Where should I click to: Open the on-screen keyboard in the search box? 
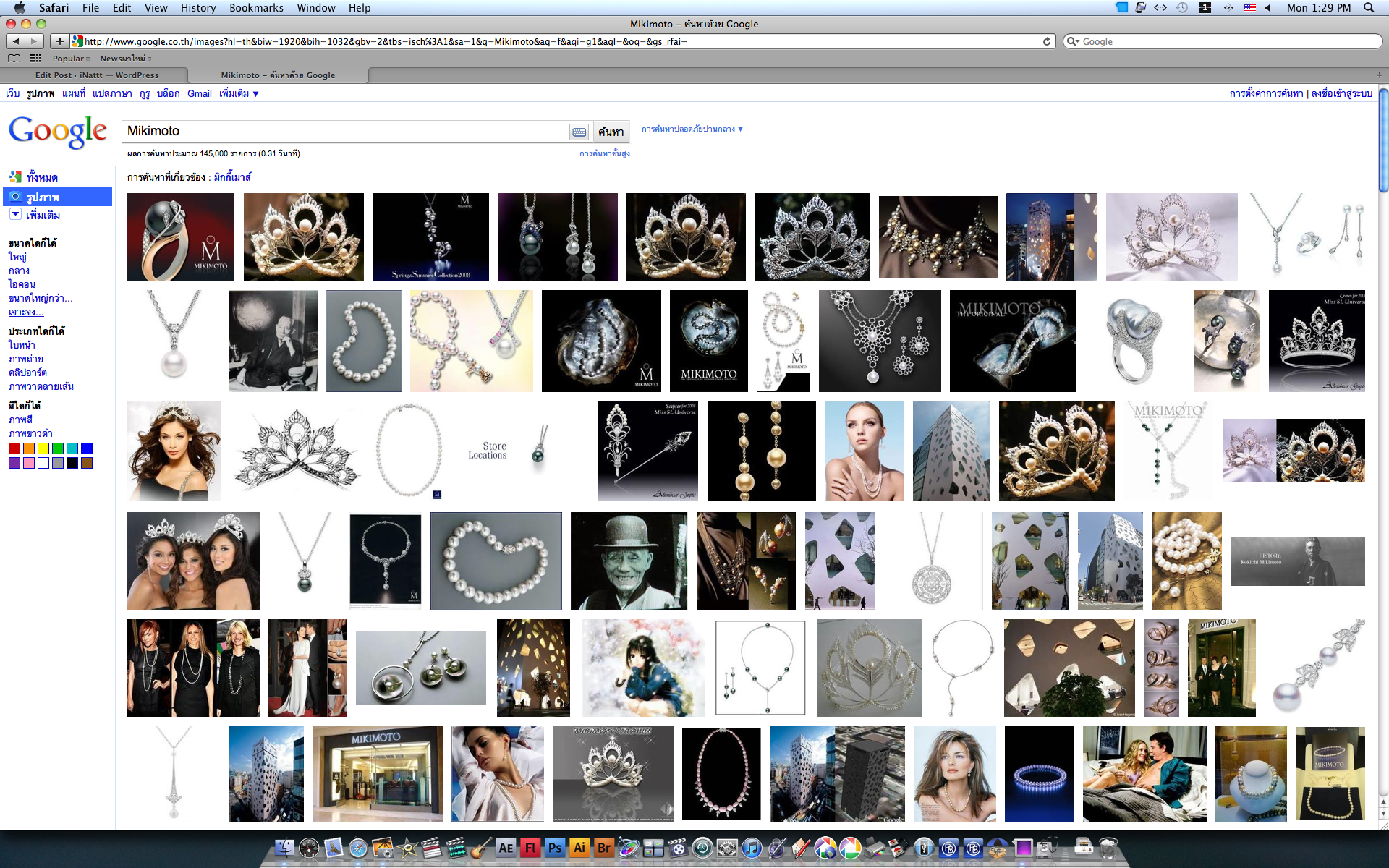pos(579,132)
